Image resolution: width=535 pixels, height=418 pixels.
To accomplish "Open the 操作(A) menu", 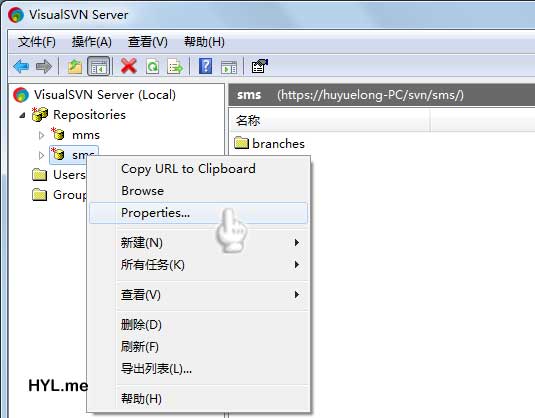I will coord(92,42).
